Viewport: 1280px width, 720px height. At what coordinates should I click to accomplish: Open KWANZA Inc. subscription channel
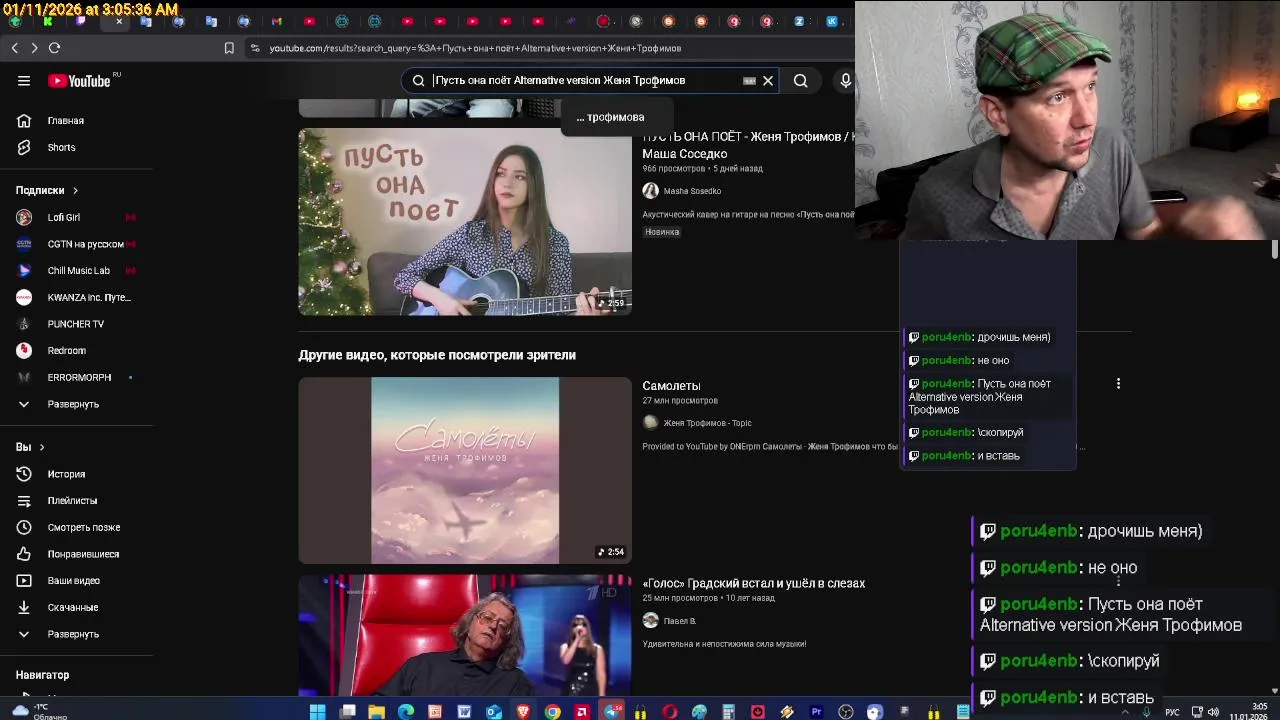click(x=77, y=297)
